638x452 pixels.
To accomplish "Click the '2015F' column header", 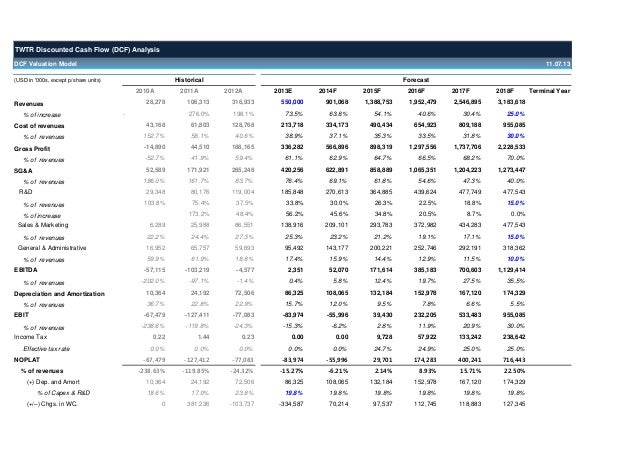I will point(371,91).
